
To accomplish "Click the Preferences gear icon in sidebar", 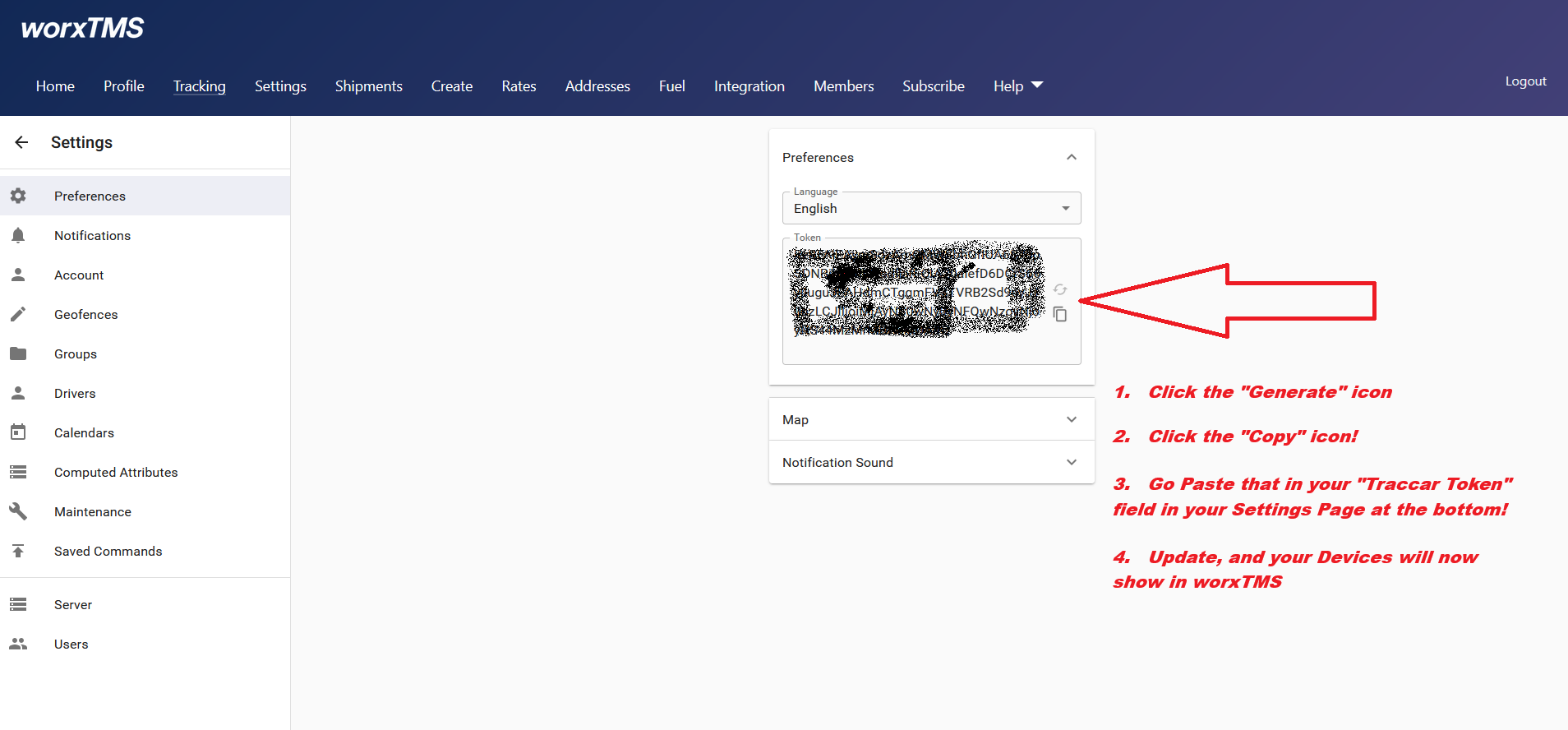I will (x=18, y=196).
